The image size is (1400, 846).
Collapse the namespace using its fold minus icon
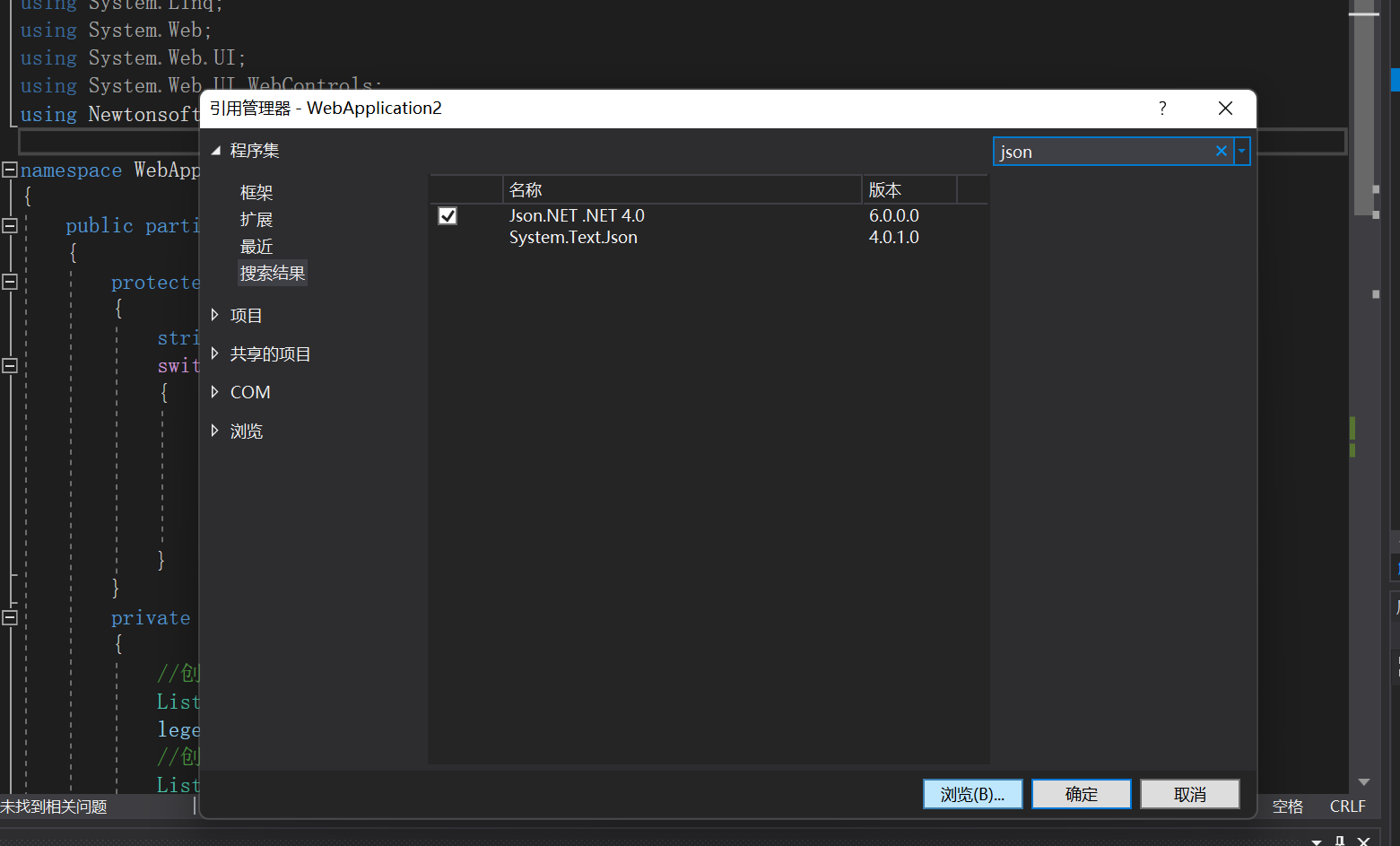[x=9, y=169]
